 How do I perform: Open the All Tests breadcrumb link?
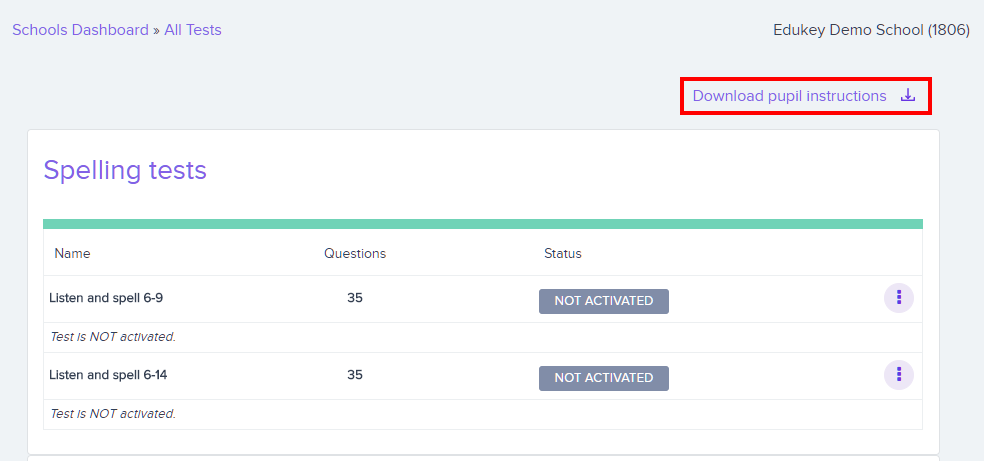(193, 29)
